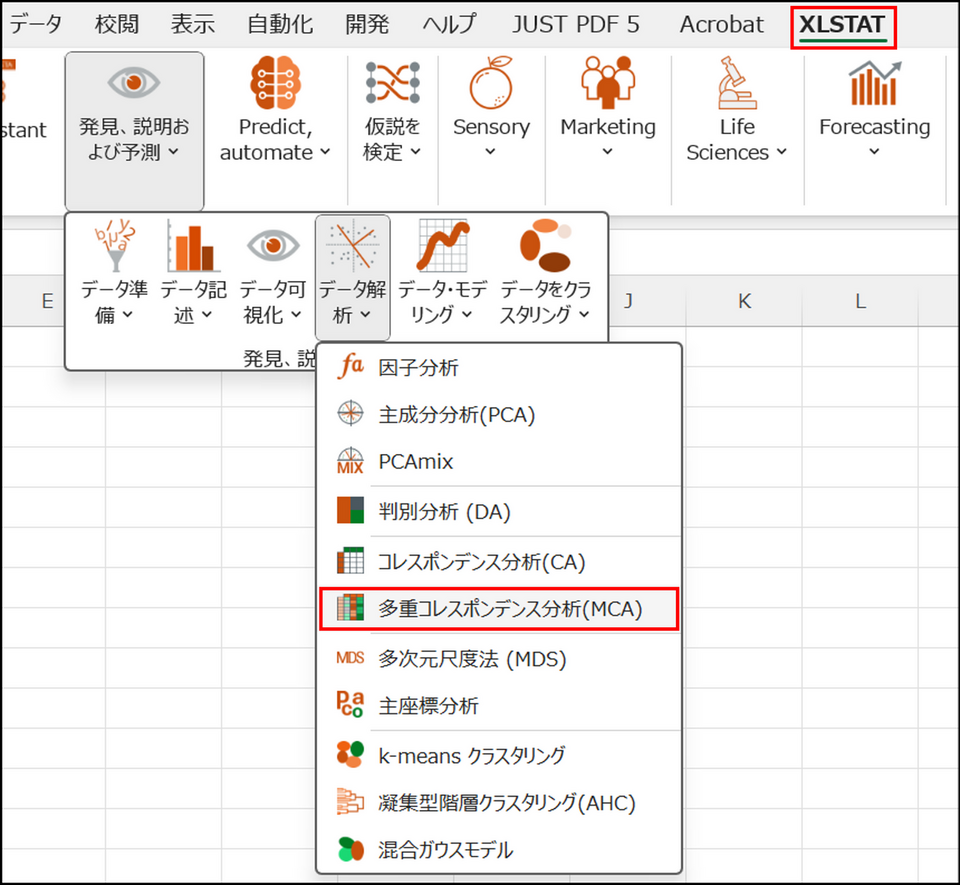
Task: Select 因子分析 from the list
Action: click(x=418, y=368)
